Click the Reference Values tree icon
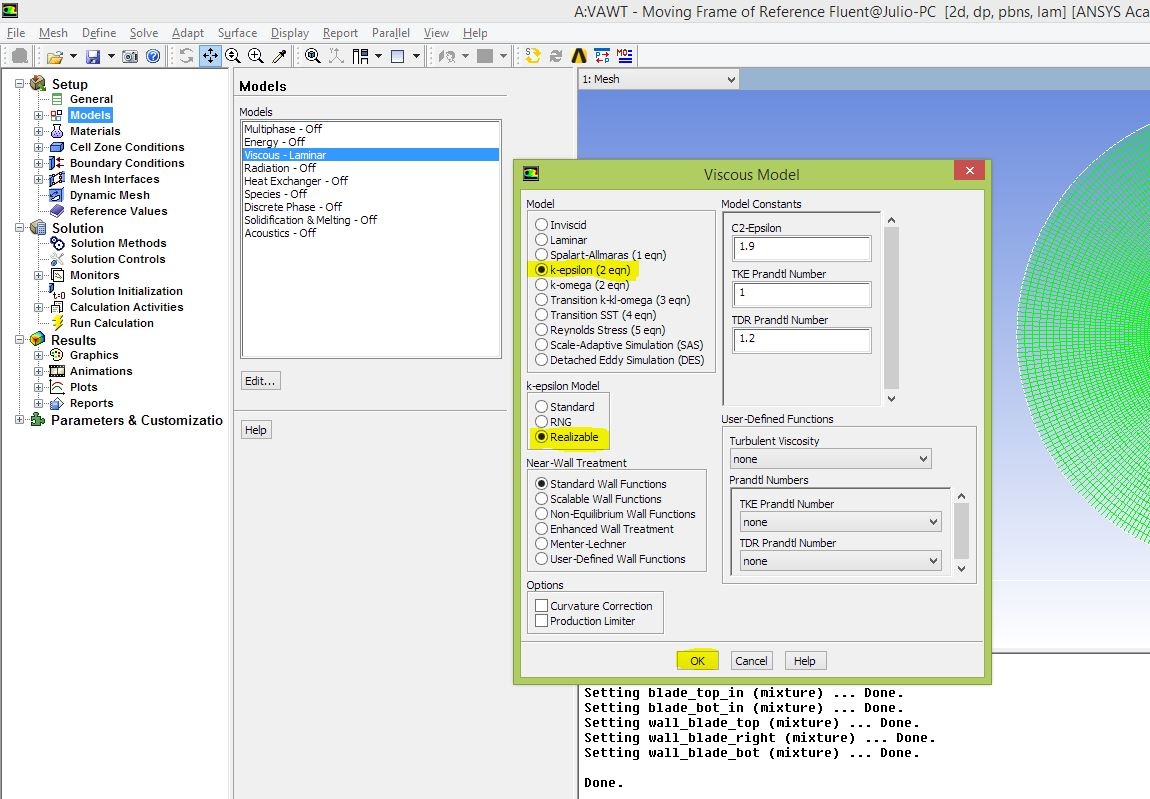Image resolution: width=1150 pixels, height=799 pixels. (57, 211)
